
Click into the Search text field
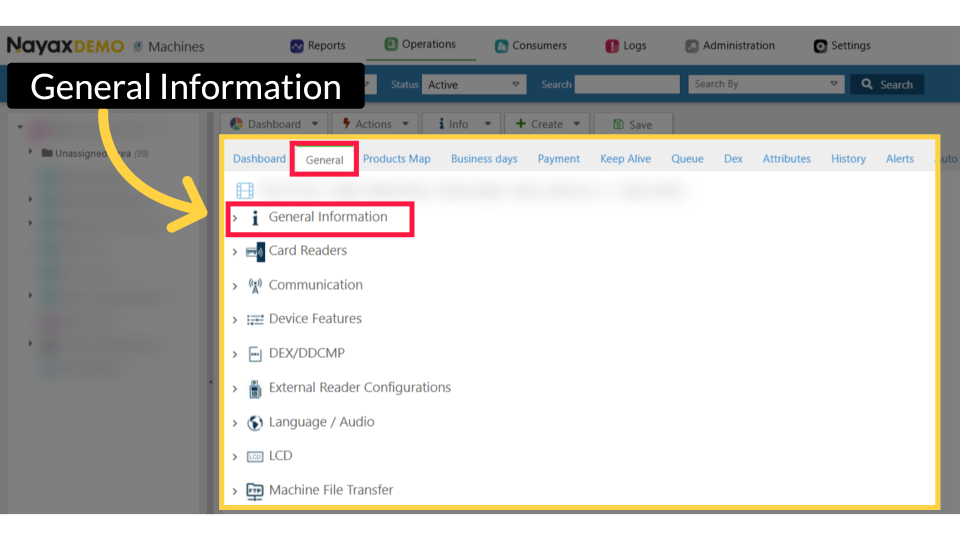click(627, 84)
